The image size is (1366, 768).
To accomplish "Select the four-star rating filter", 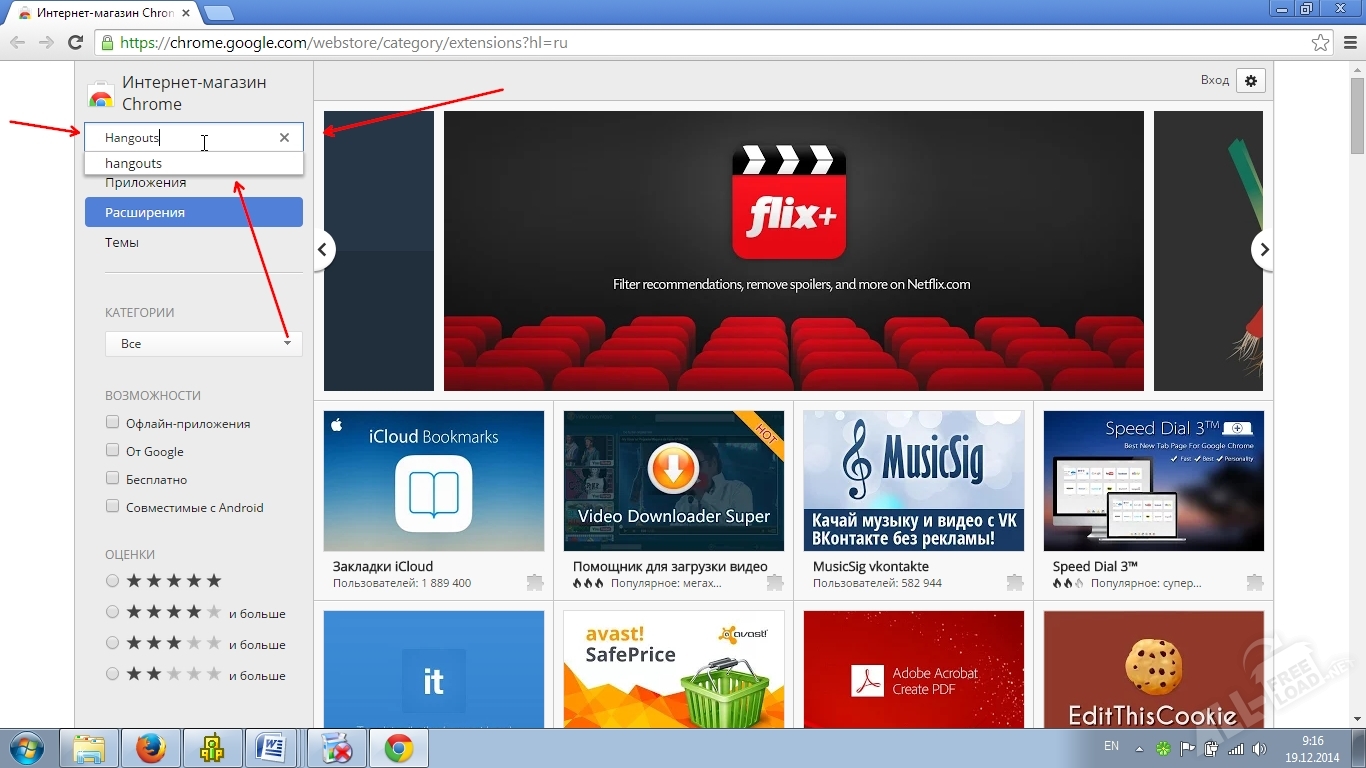I will tap(111, 612).
